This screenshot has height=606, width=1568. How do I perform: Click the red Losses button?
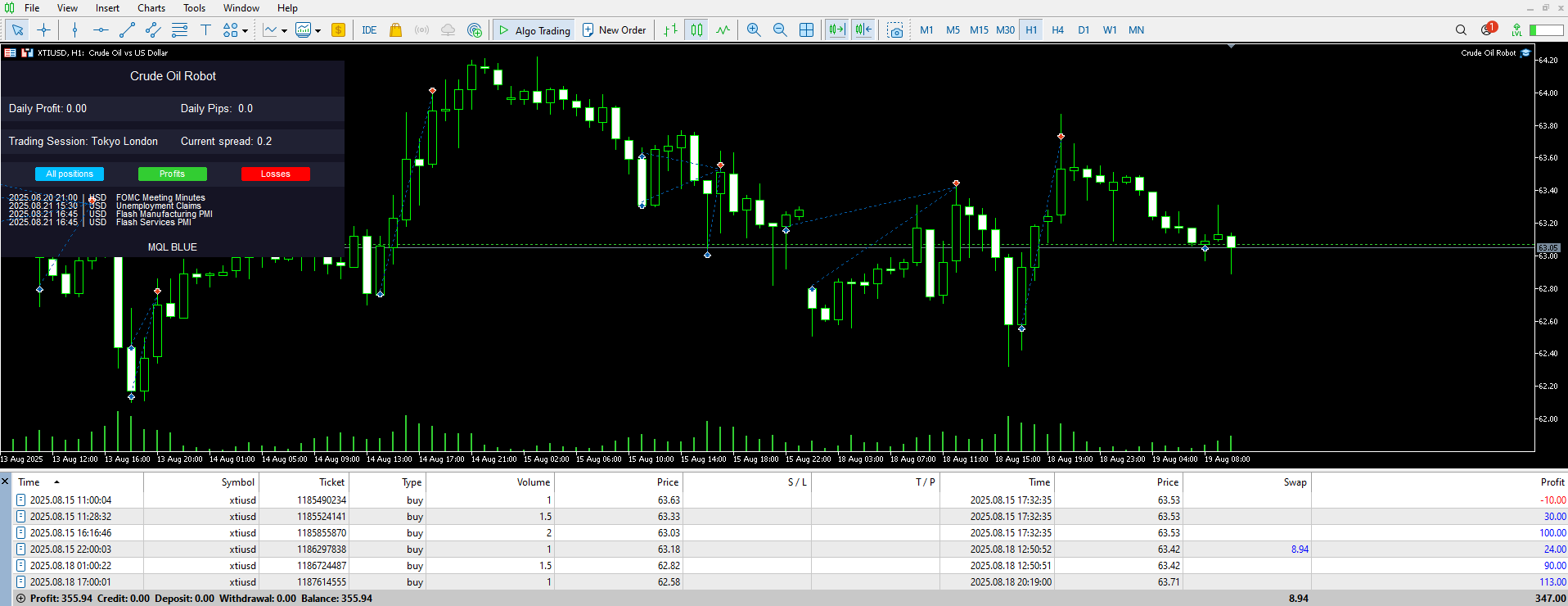(276, 174)
